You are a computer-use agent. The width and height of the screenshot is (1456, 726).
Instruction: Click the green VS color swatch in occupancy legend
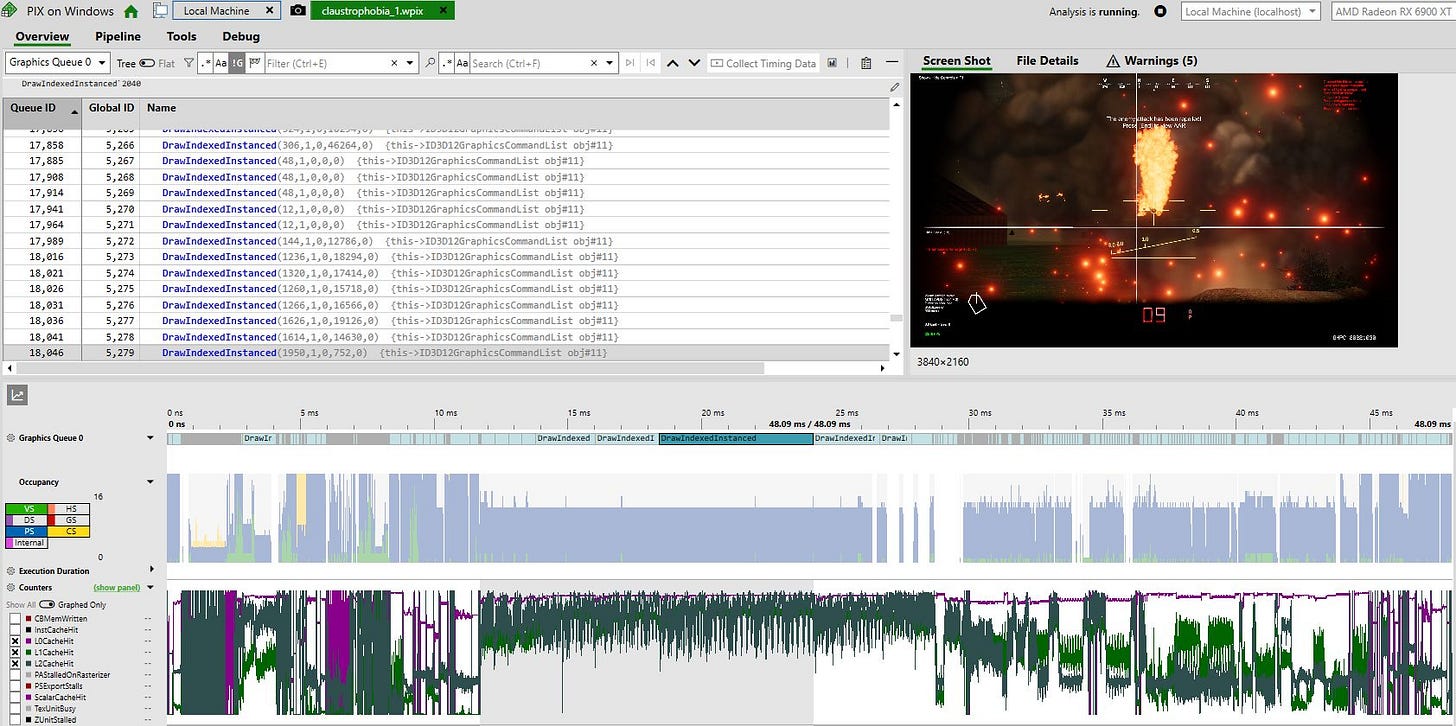pyautogui.click(x=25, y=508)
